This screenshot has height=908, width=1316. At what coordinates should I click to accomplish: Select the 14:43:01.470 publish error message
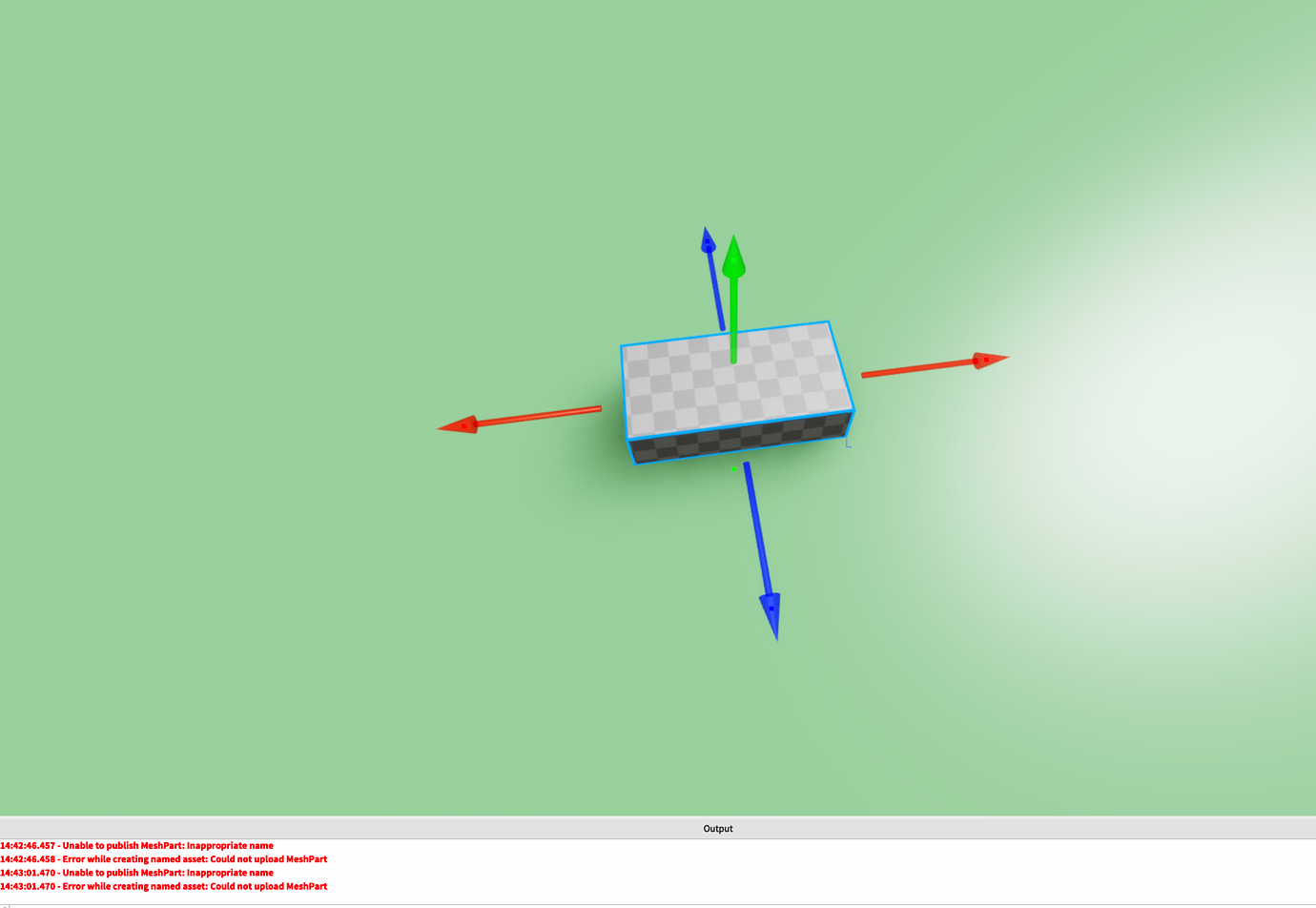pyautogui.click(x=136, y=873)
